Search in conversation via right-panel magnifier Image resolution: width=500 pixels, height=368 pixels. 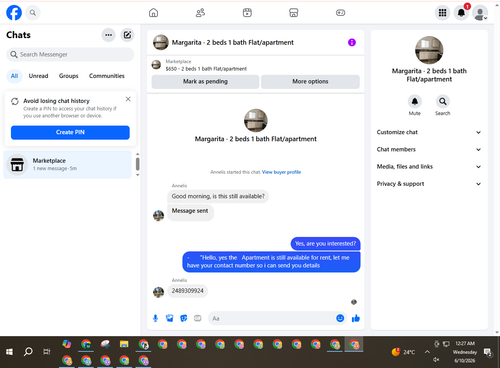click(x=443, y=101)
